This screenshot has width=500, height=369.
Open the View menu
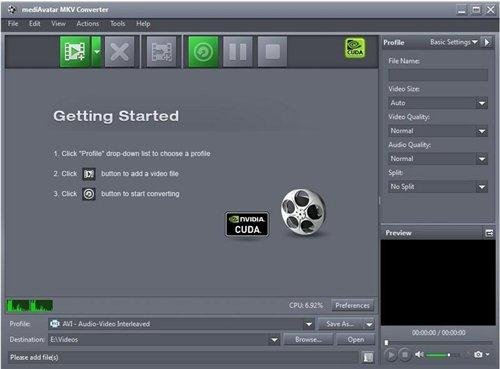(x=58, y=24)
